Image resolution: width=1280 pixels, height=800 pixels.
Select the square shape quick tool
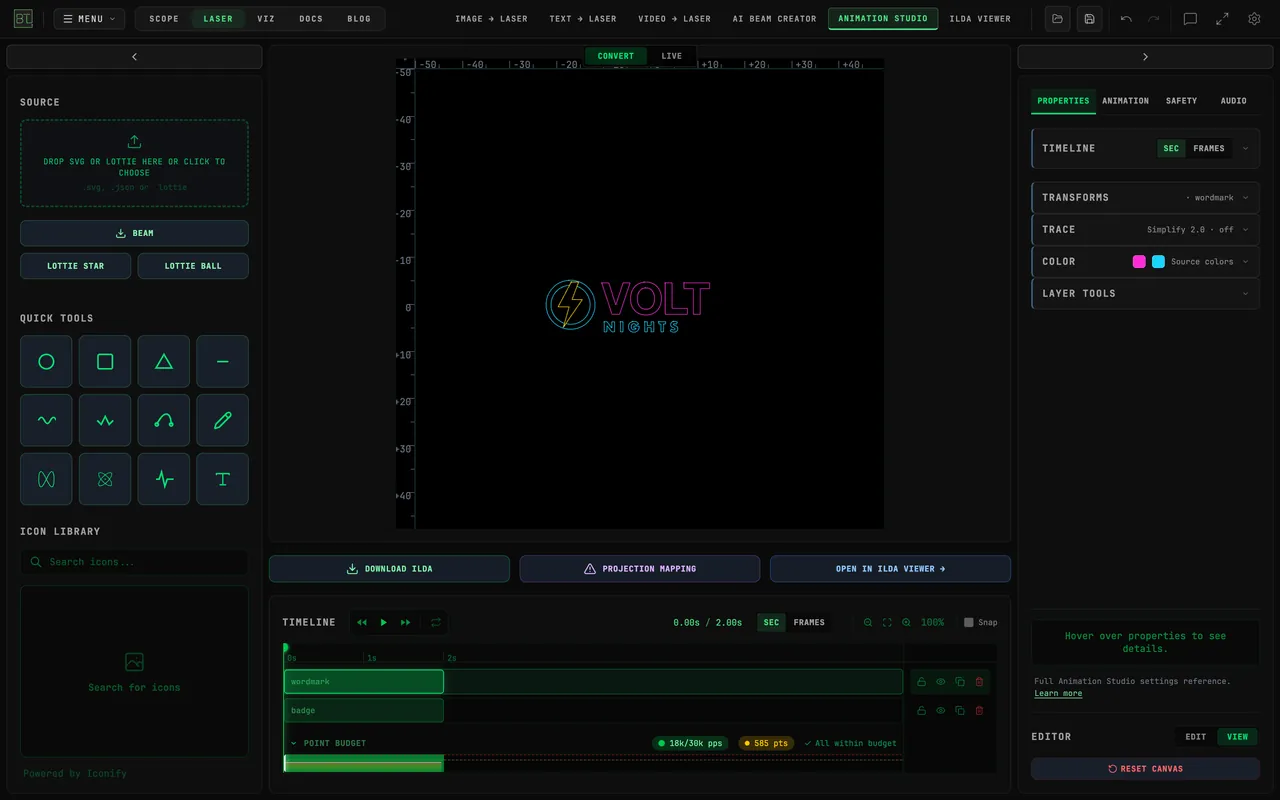[x=105, y=362]
